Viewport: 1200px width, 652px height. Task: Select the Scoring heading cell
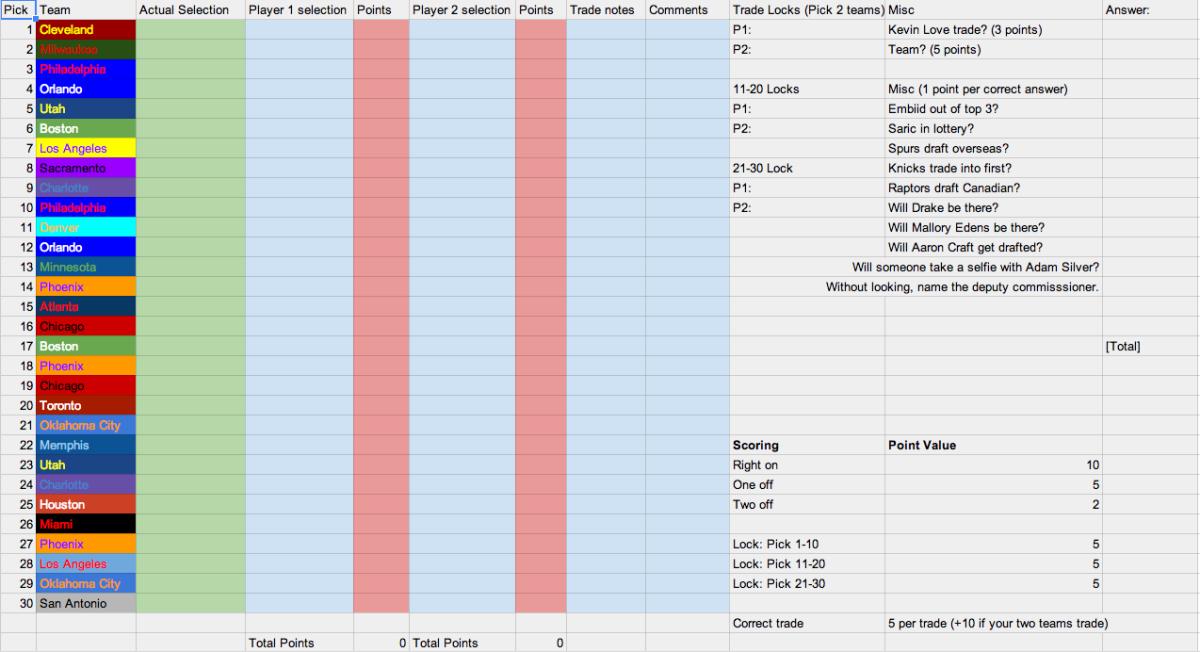click(806, 445)
